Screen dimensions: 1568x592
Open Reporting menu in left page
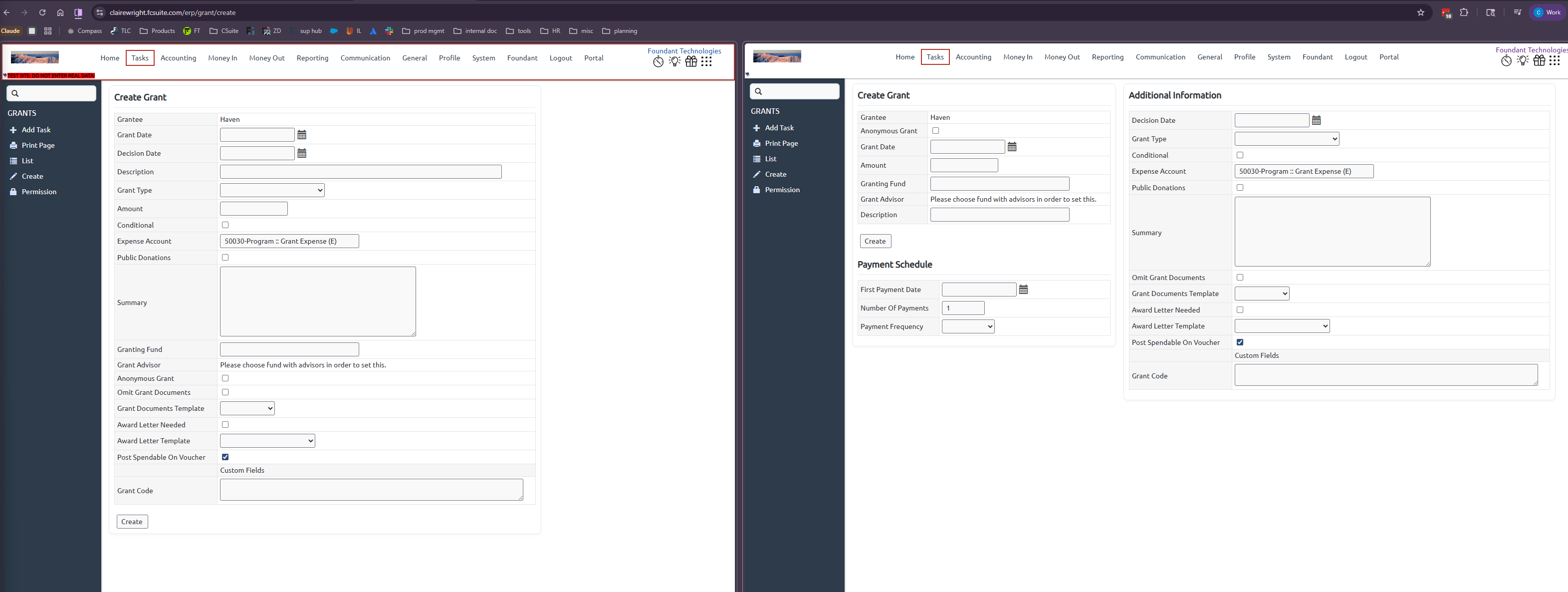pyautogui.click(x=312, y=58)
